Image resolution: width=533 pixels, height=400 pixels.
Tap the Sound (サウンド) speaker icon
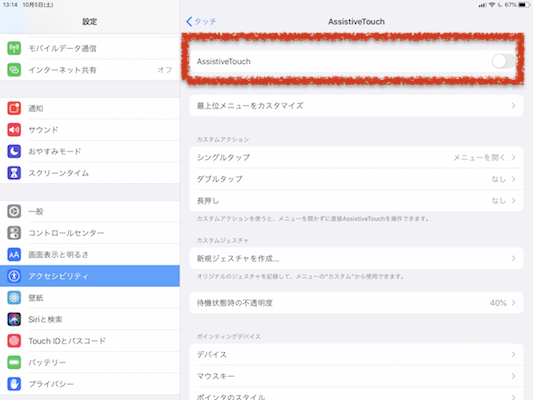[14, 129]
